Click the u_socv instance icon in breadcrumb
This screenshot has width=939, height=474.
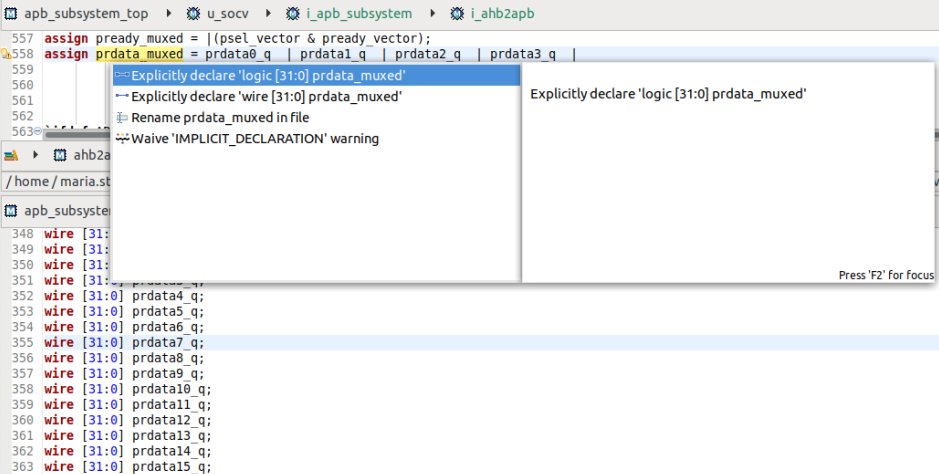(x=193, y=13)
